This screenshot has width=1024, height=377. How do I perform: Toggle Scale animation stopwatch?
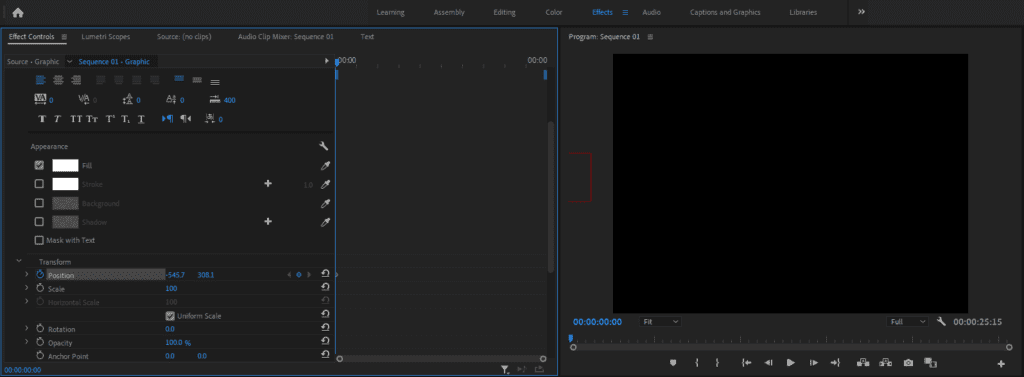point(40,288)
